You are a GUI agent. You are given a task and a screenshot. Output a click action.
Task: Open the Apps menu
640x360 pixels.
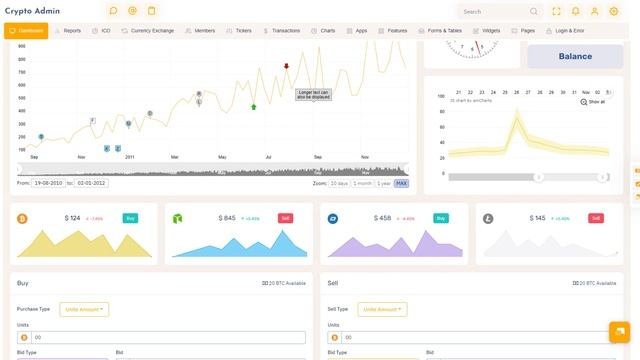coord(357,31)
